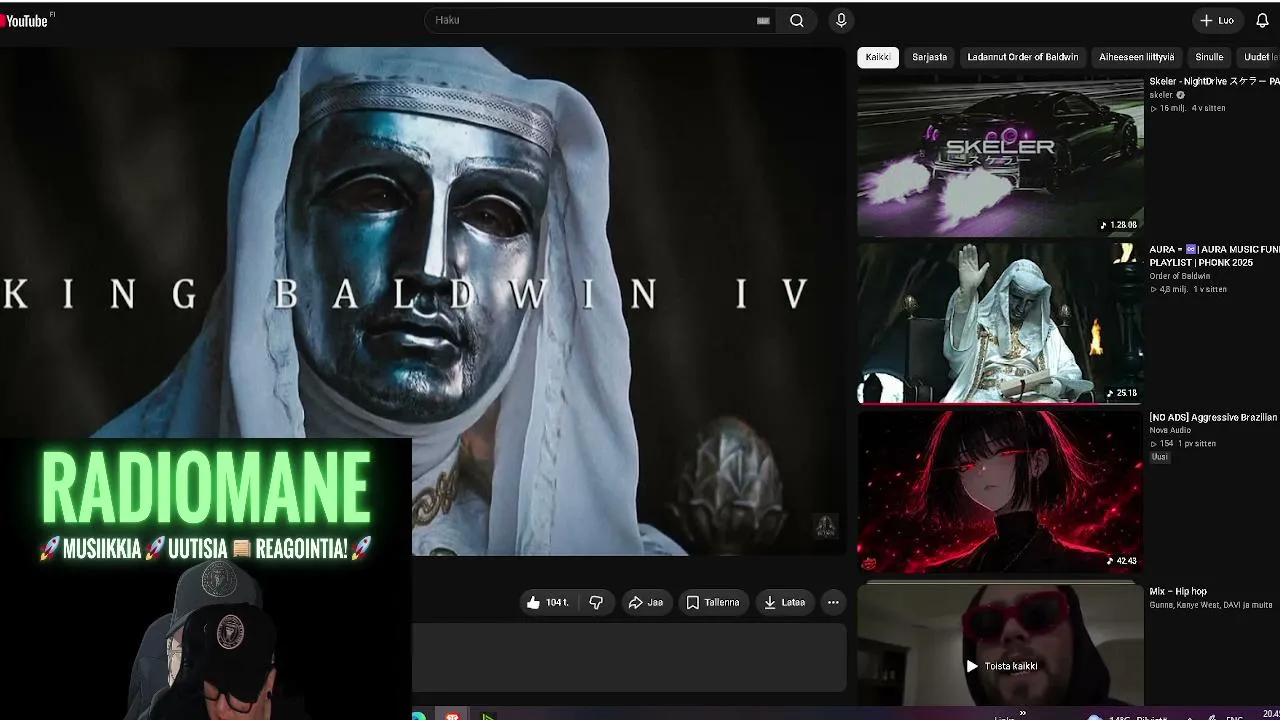Open the skeler channel name link
This screenshot has width=1280, height=720.
click(x=1161, y=95)
